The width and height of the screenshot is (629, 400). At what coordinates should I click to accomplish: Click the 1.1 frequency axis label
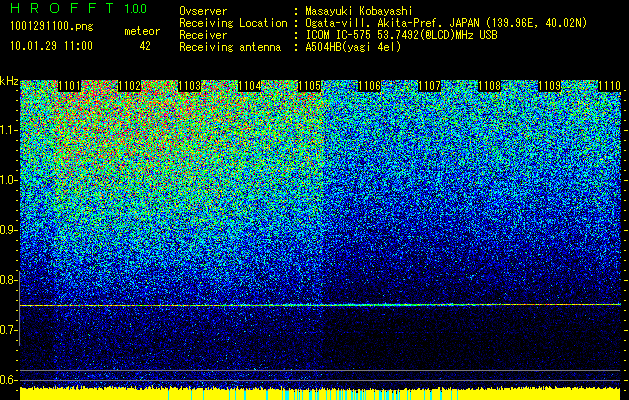8,130
